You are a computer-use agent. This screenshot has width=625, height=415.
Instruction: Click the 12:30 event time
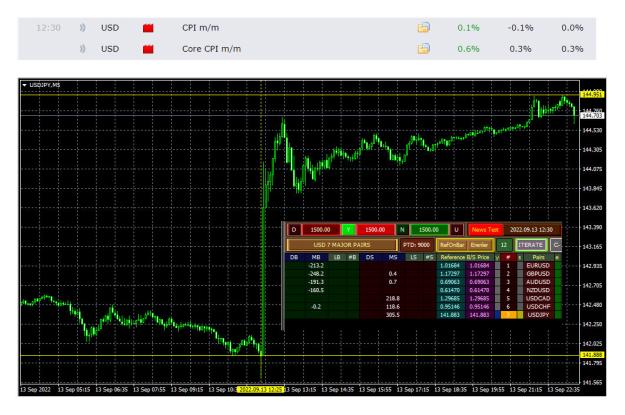click(48, 28)
